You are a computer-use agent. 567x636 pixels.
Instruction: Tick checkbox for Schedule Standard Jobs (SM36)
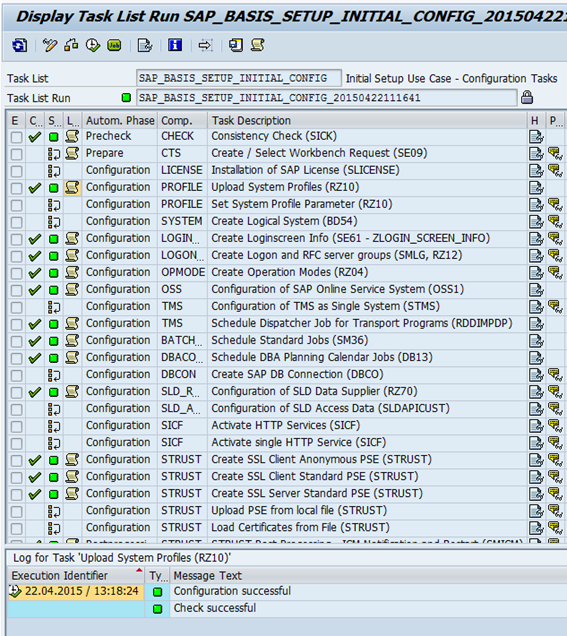click(x=17, y=342)
